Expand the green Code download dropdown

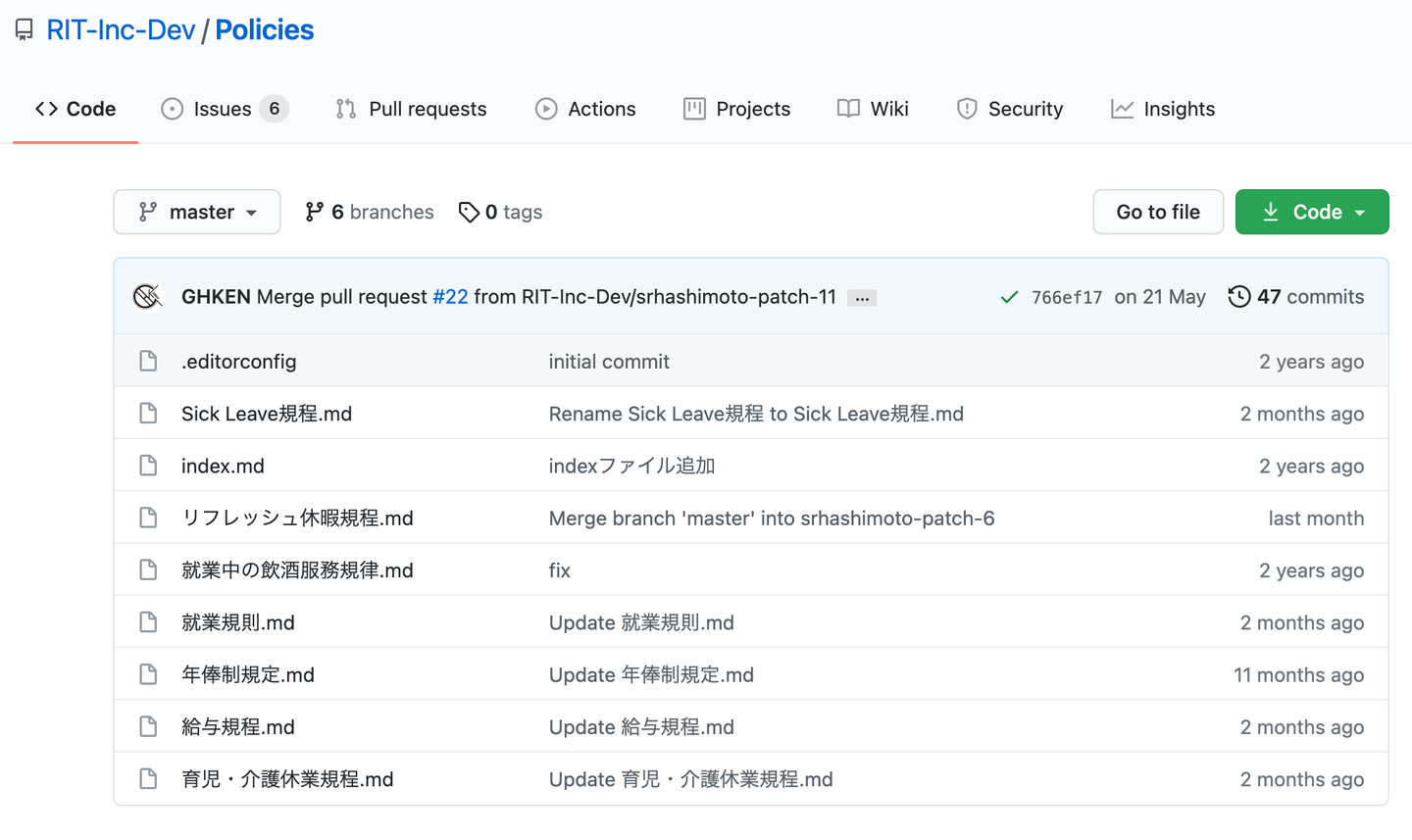1312,212
